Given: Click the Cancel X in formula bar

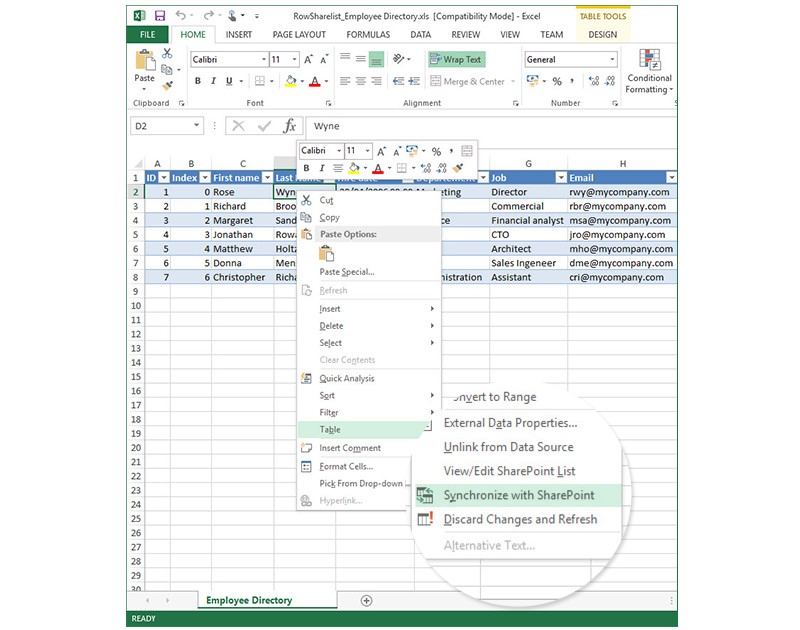Looking at the screenshot, I should (x=238, y=126).
